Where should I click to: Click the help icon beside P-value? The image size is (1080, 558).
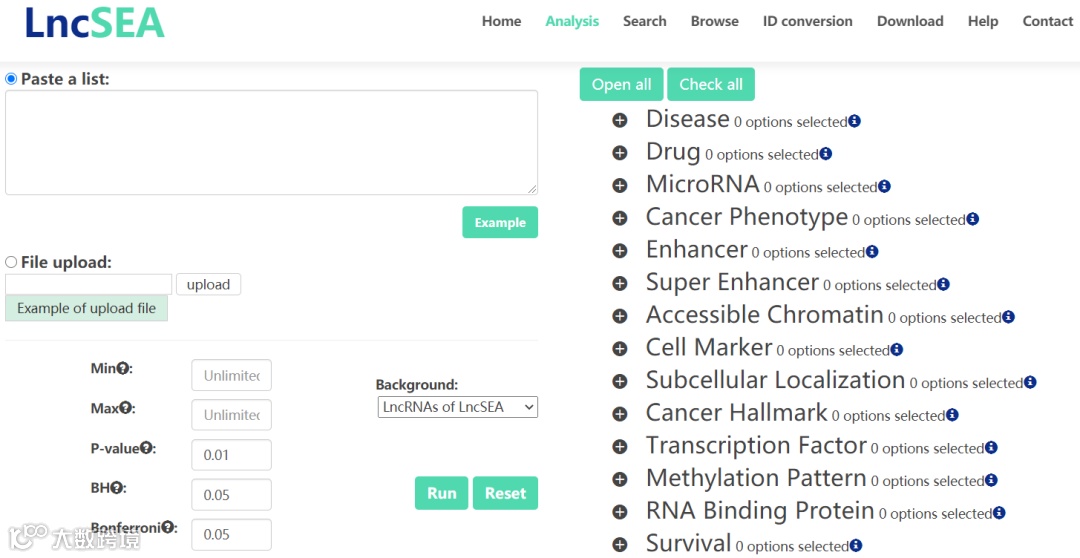pyautogui.click(x=147, y=449)
